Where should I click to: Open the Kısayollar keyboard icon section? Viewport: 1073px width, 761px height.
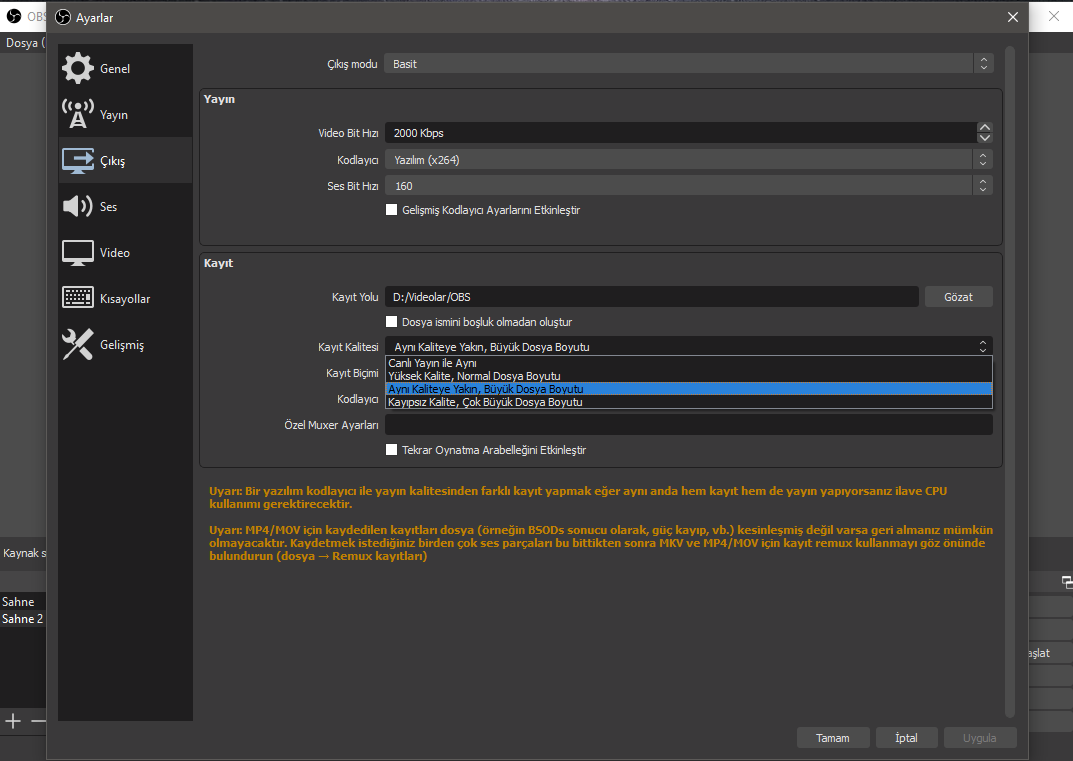click(x=77, y=298)
